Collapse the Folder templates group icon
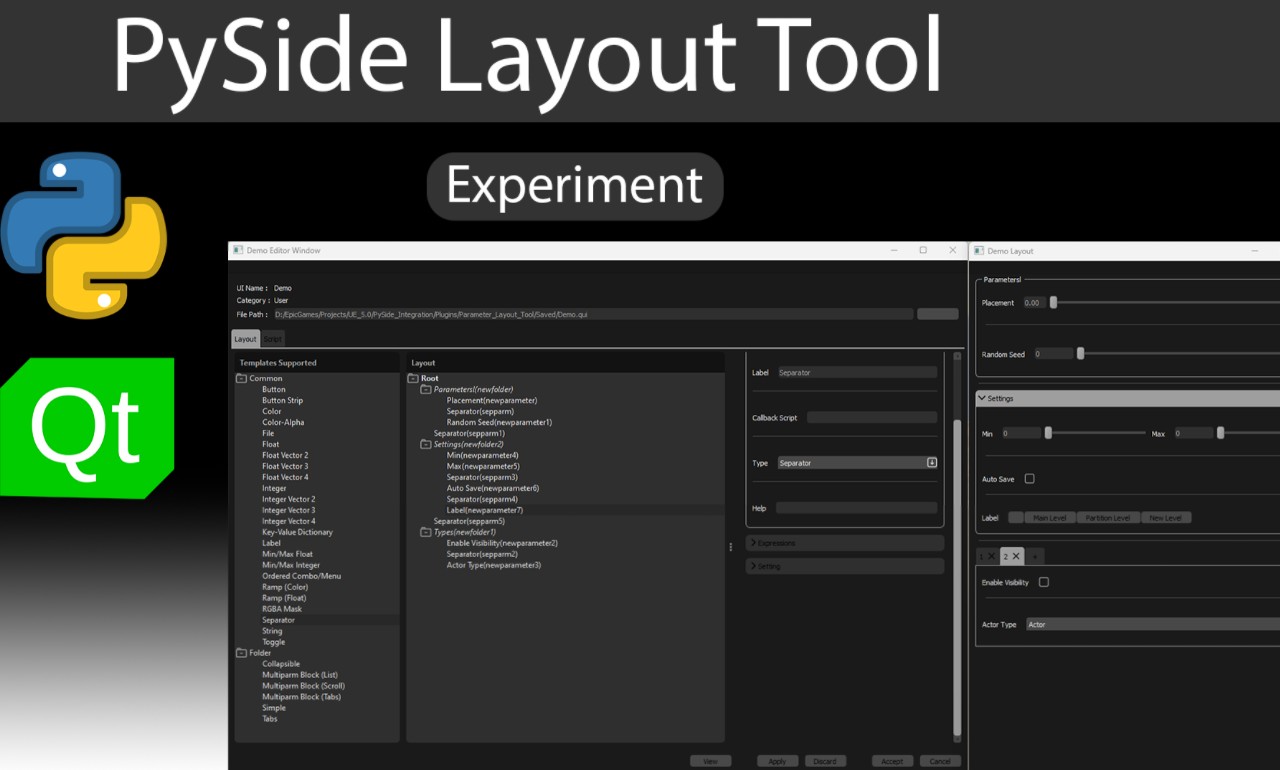This screenshot has height=770, width=1280. click(241, 653)
